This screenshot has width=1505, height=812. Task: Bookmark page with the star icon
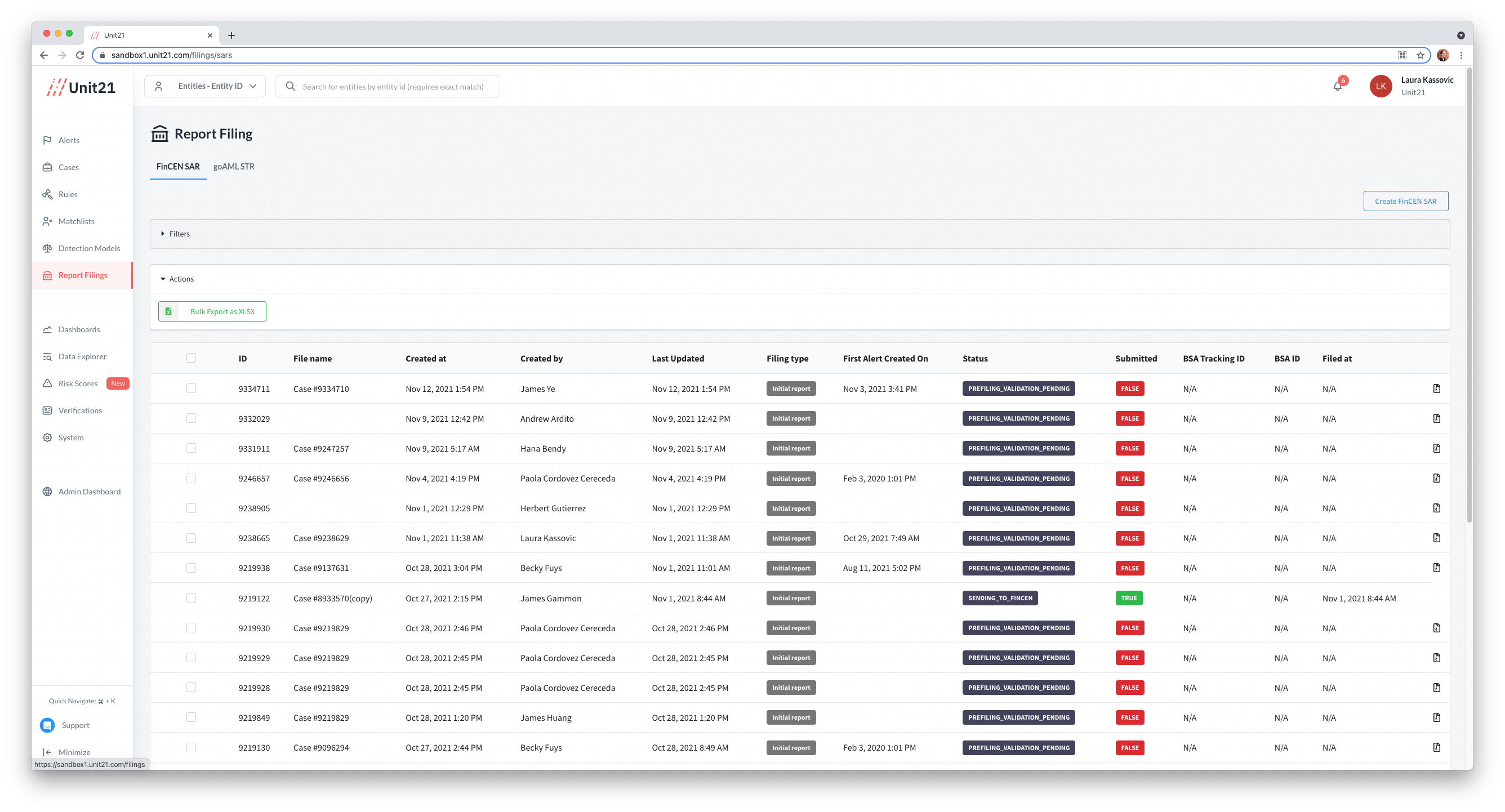point(1421,55)
